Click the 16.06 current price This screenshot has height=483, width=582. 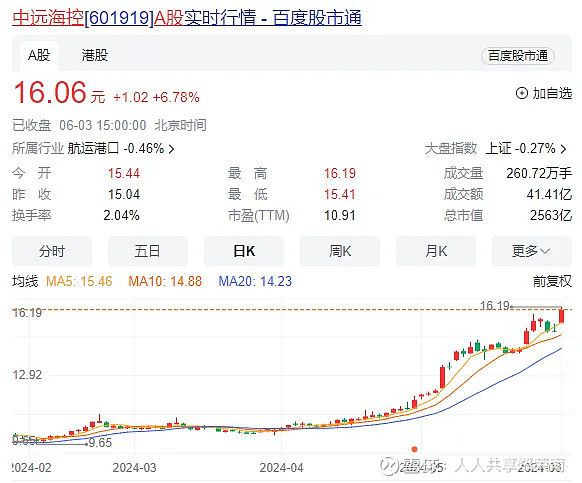50,92
